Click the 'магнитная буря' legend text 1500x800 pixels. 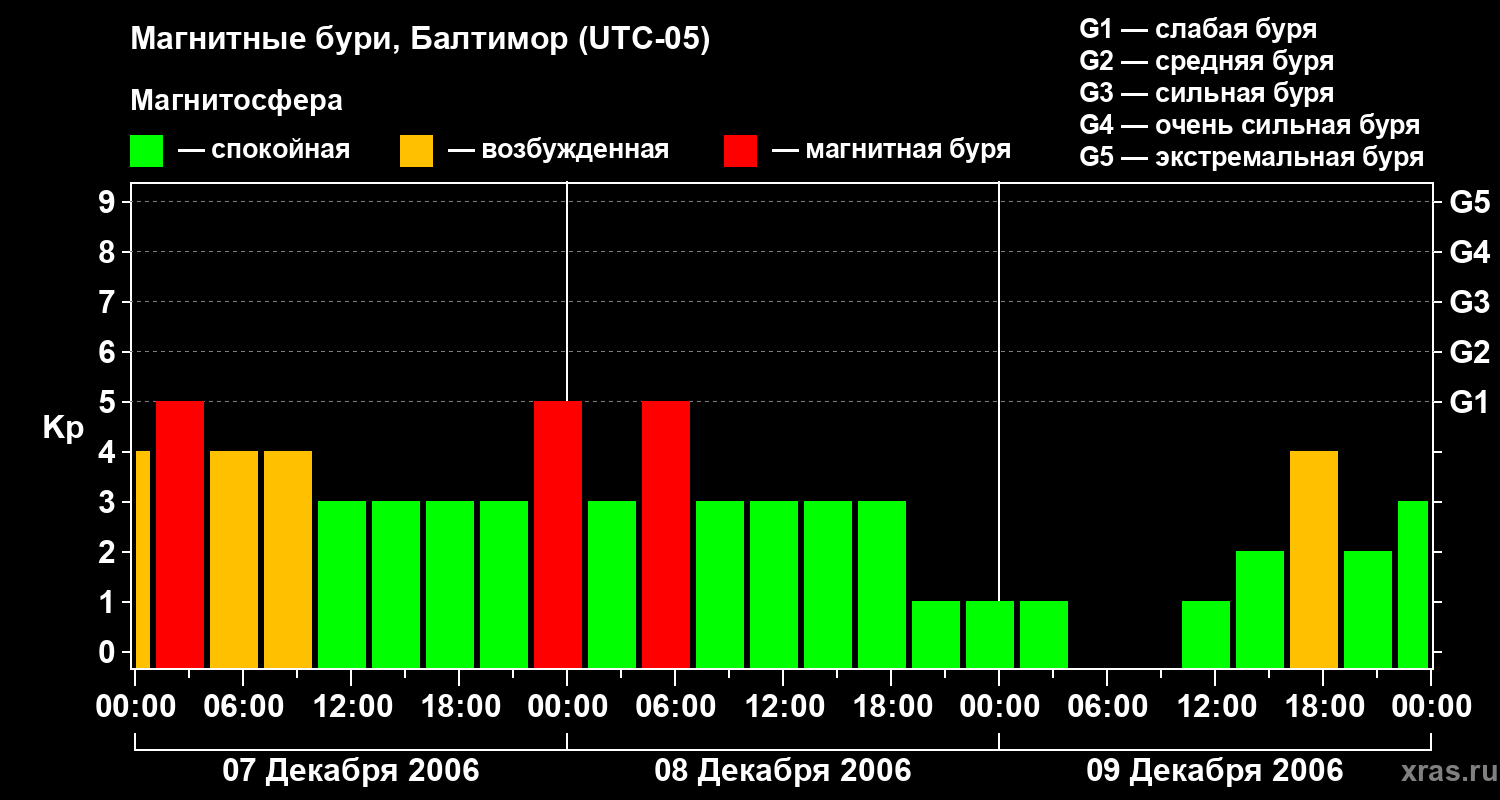(908, 150)
